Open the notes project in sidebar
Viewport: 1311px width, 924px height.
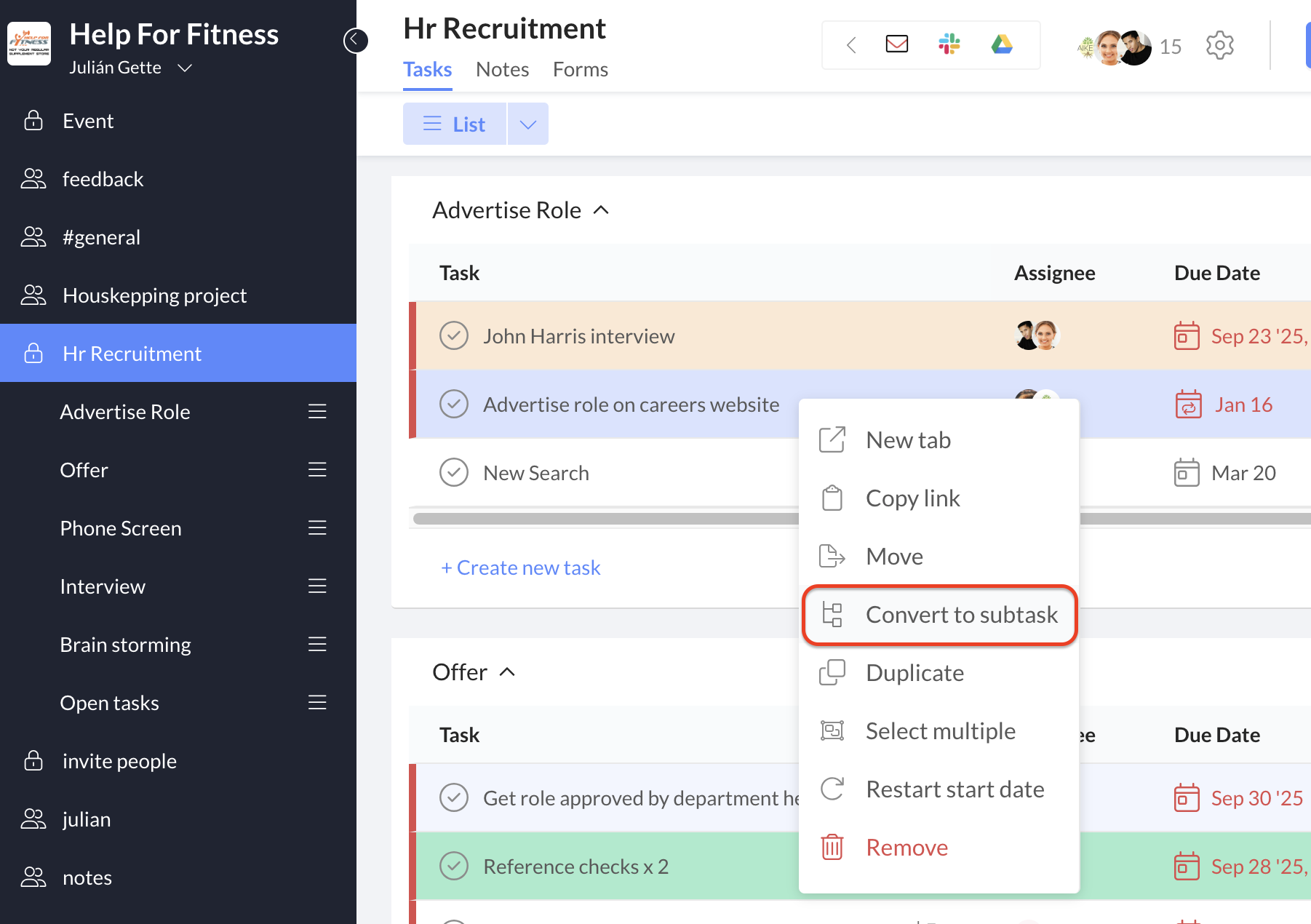tap(178, 877)
